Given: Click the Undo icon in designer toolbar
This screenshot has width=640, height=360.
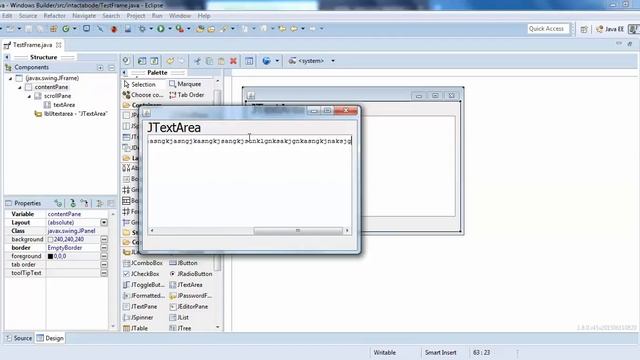Looking at the screenshot, I should (x=170, y=61).
